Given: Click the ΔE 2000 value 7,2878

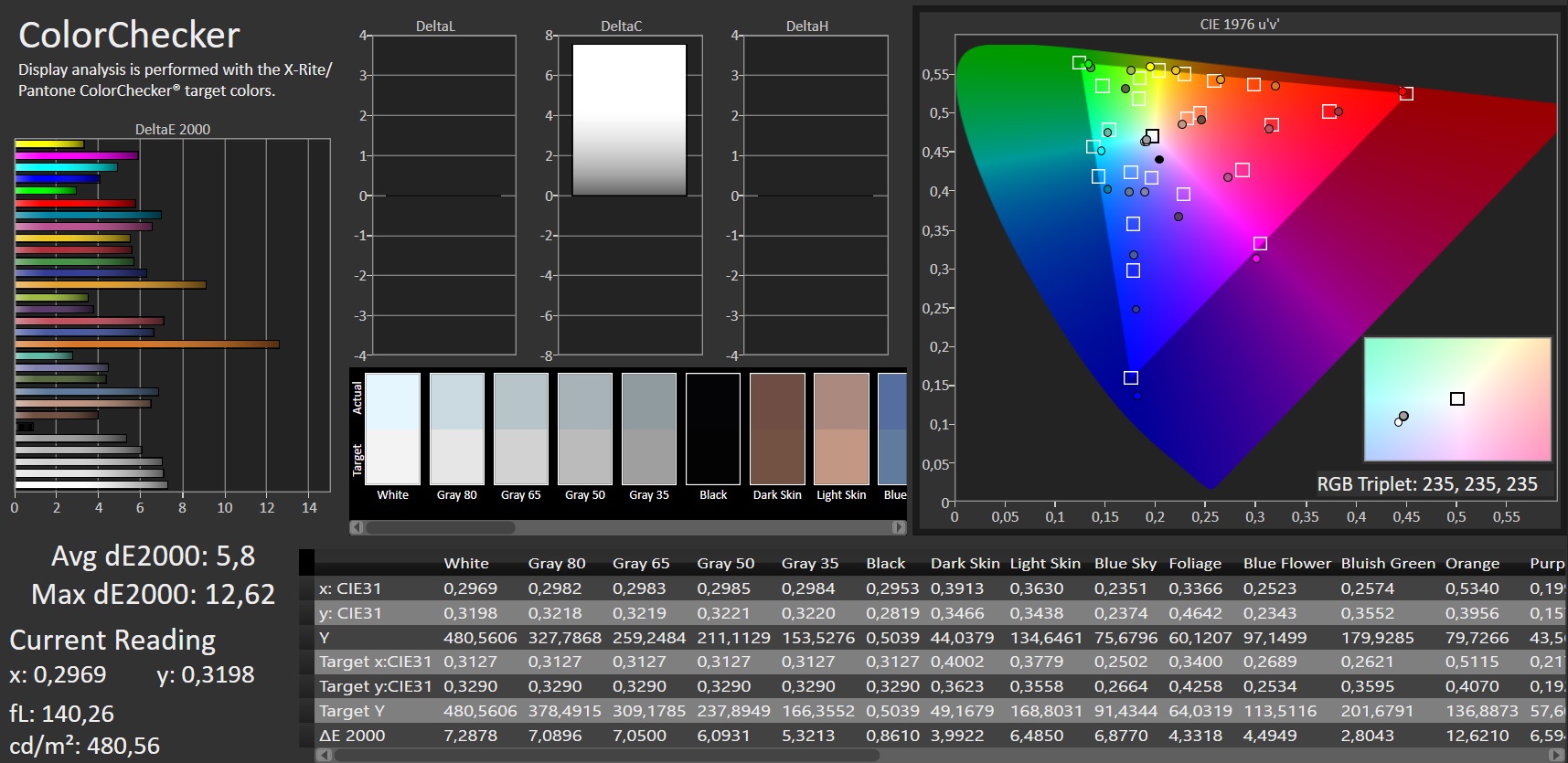Looking at the screenshot, I should pos(470,736).
